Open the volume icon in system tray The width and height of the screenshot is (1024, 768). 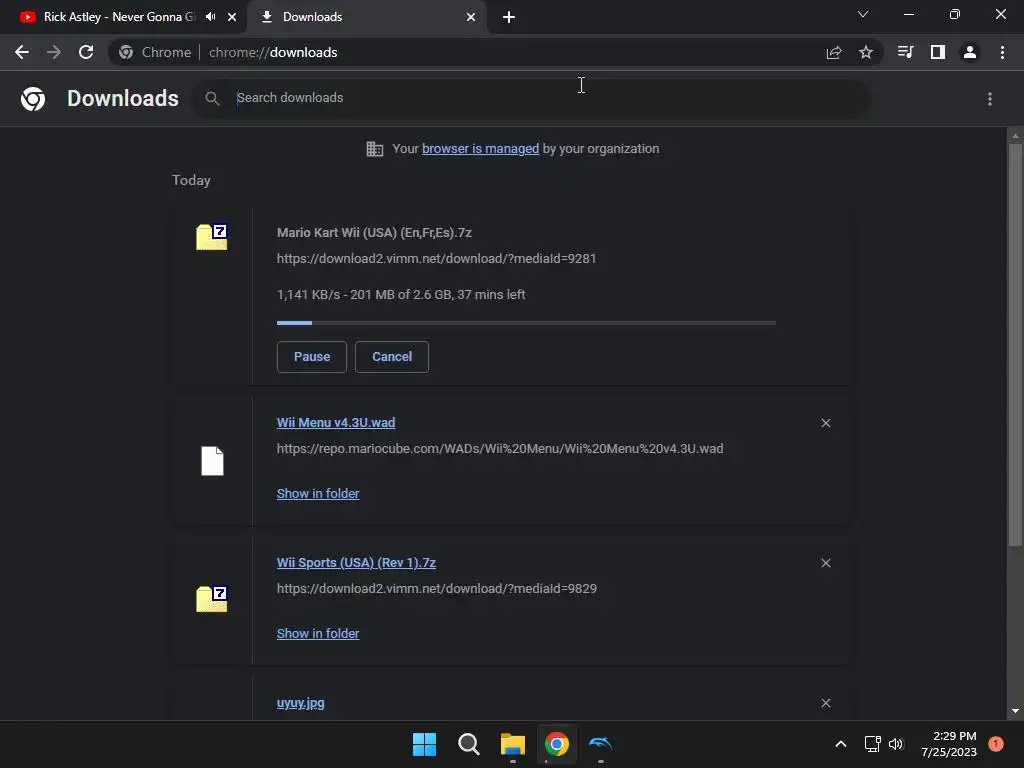tap(896, 744)
